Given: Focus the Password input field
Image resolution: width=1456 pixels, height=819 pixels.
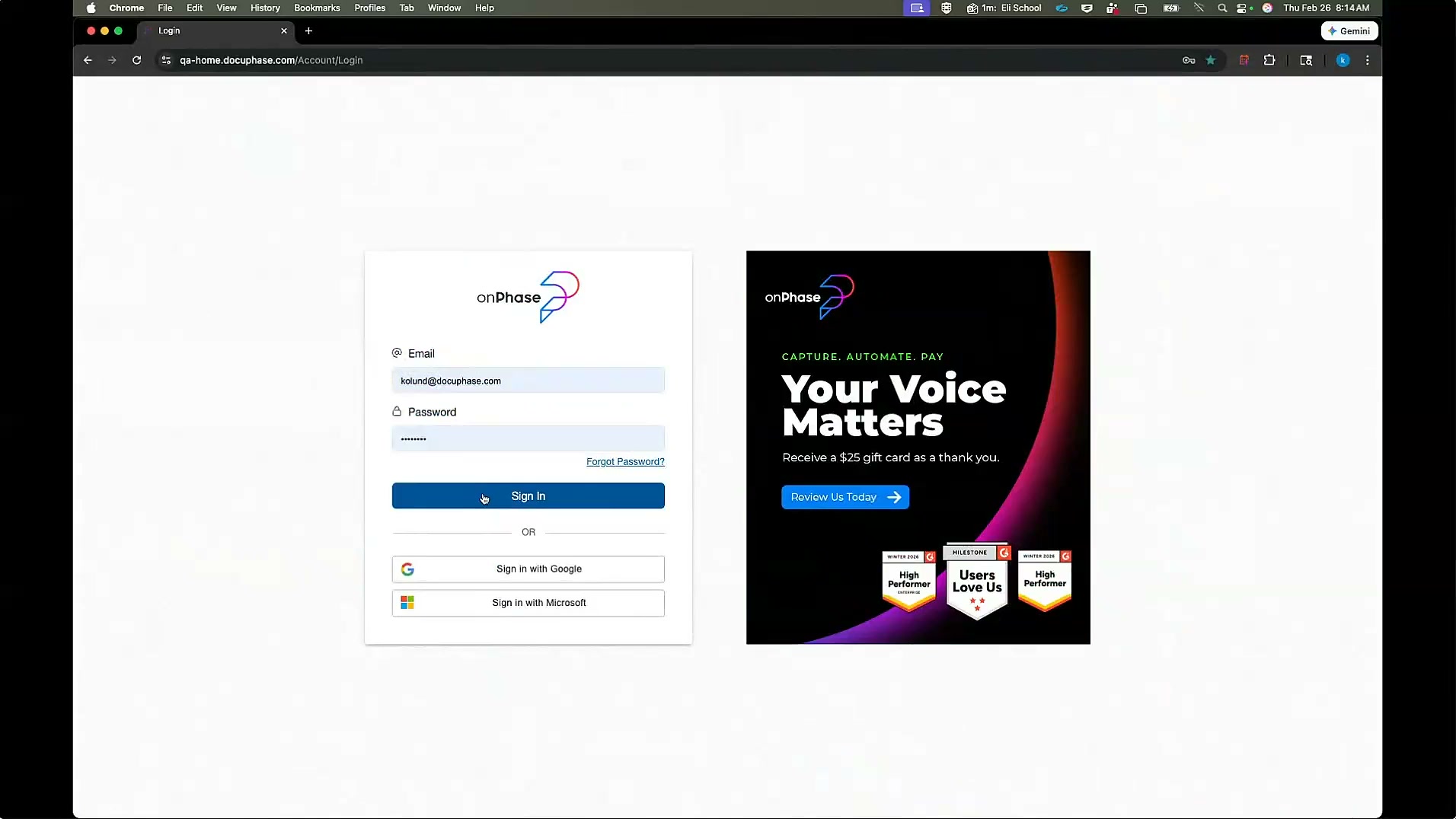Looking at the screenshot, I should click(528, 438).
